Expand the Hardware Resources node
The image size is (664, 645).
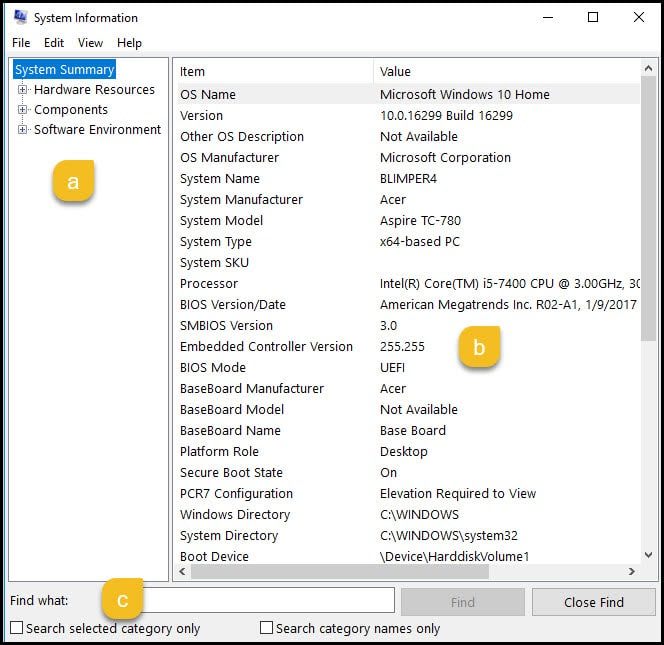tap(22, 89)
